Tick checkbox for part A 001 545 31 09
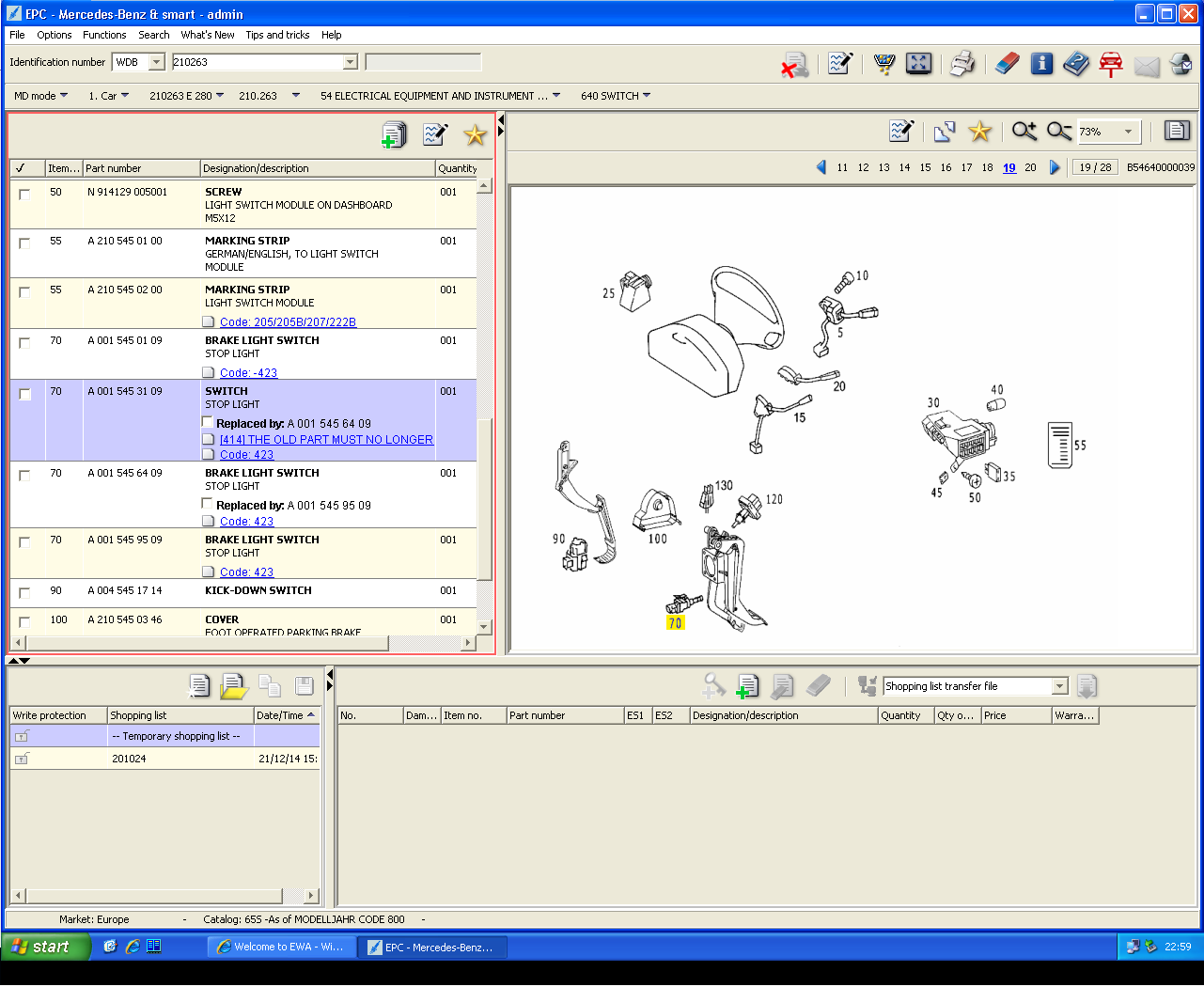 click(24, 394)
